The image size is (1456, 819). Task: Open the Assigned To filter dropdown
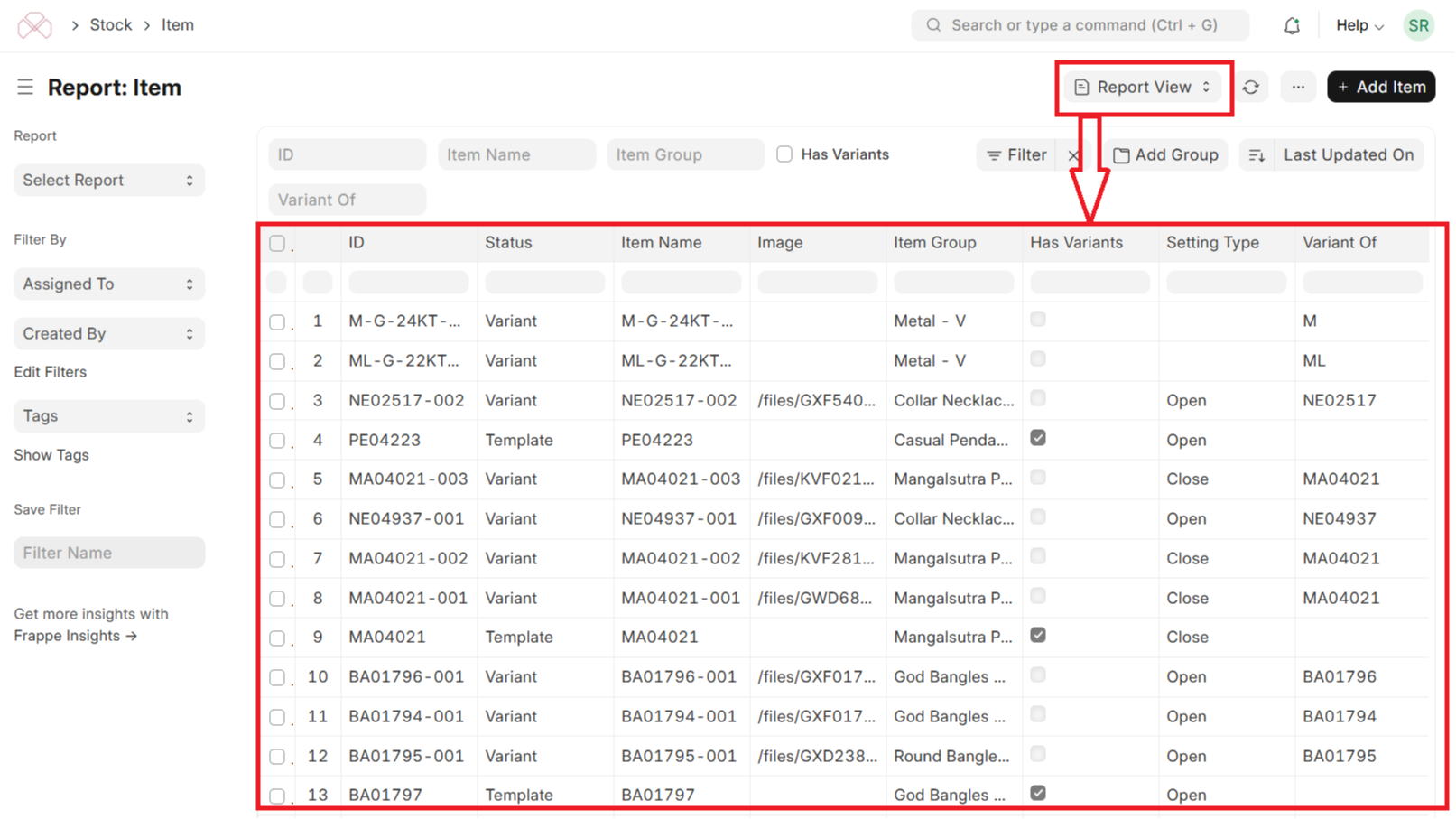click(x=109, y=284)
